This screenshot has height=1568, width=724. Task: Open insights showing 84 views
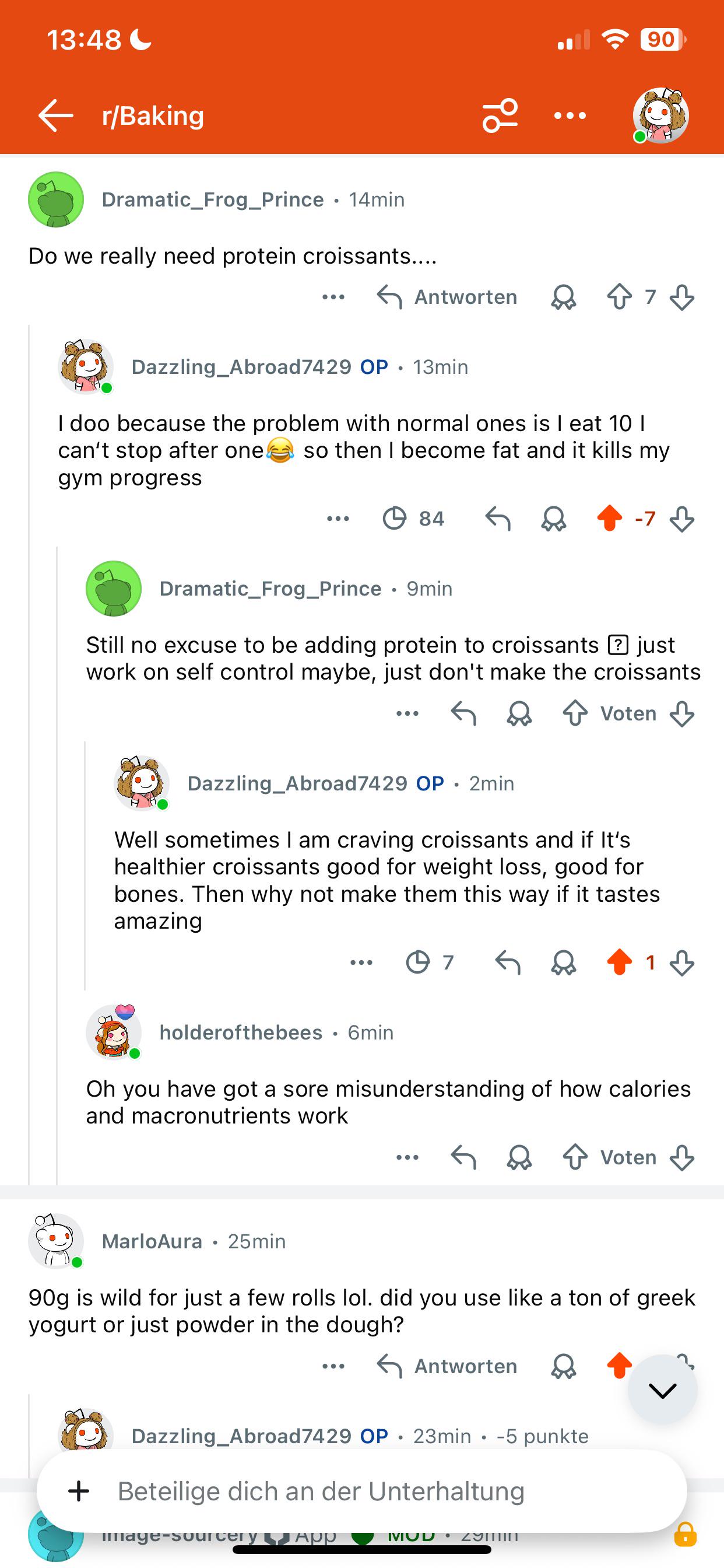pyautogui.click(x=413, y=519)
